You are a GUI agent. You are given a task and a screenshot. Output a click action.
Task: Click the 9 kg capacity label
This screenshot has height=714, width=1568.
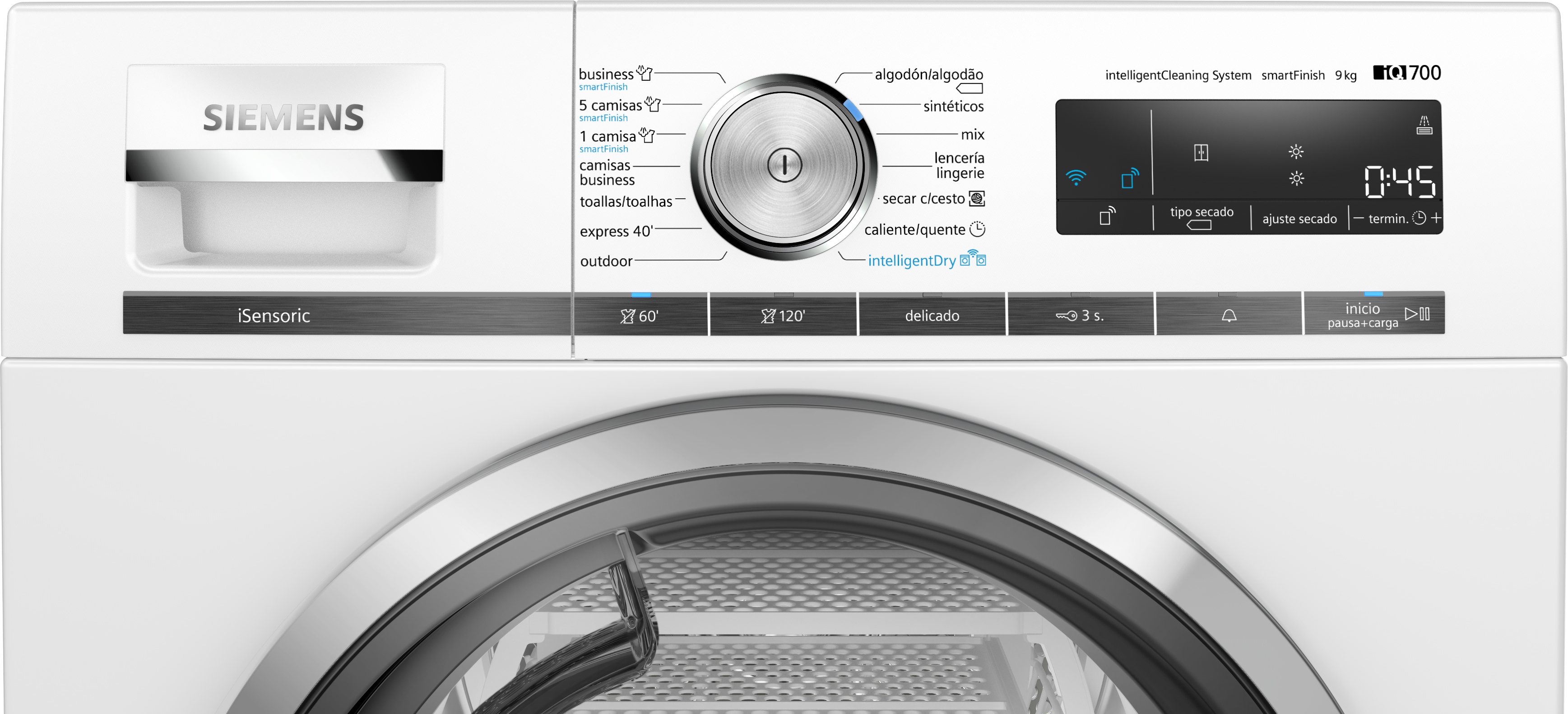[x=1346, y=75]
